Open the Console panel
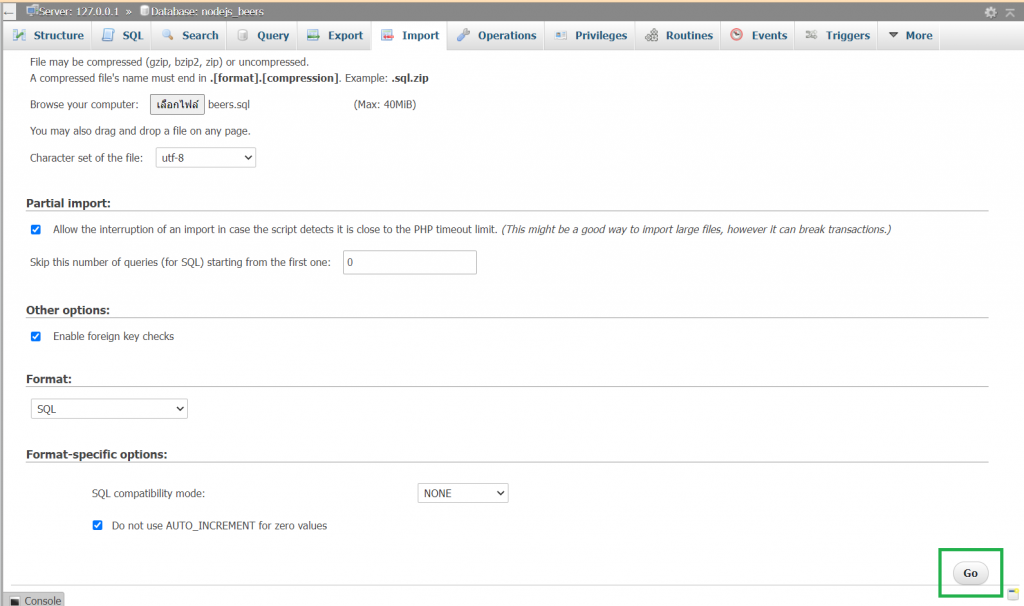The image size is (1024, 606). click(x=36, y=600)
